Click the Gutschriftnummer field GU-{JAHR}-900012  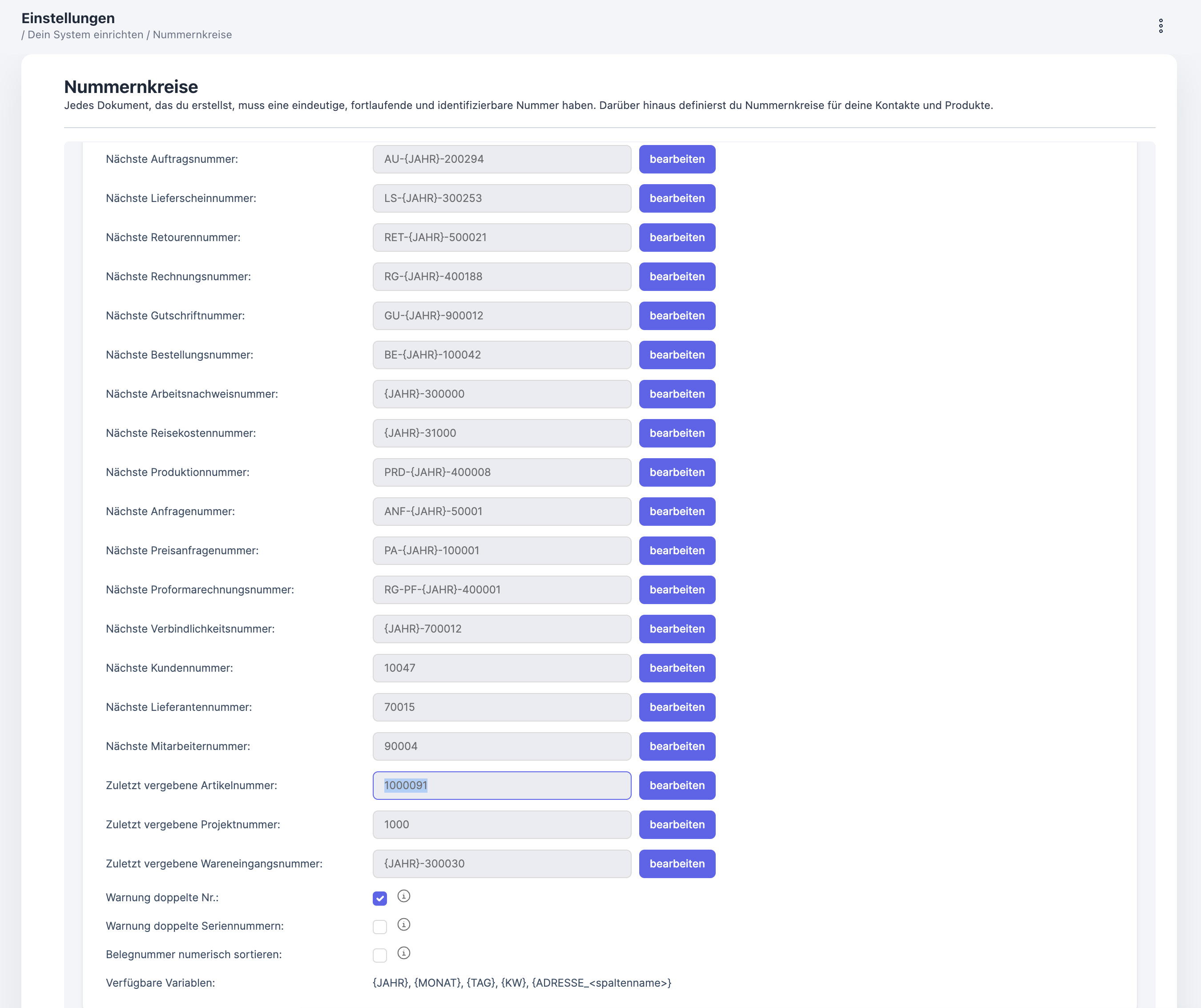(502, 316)
